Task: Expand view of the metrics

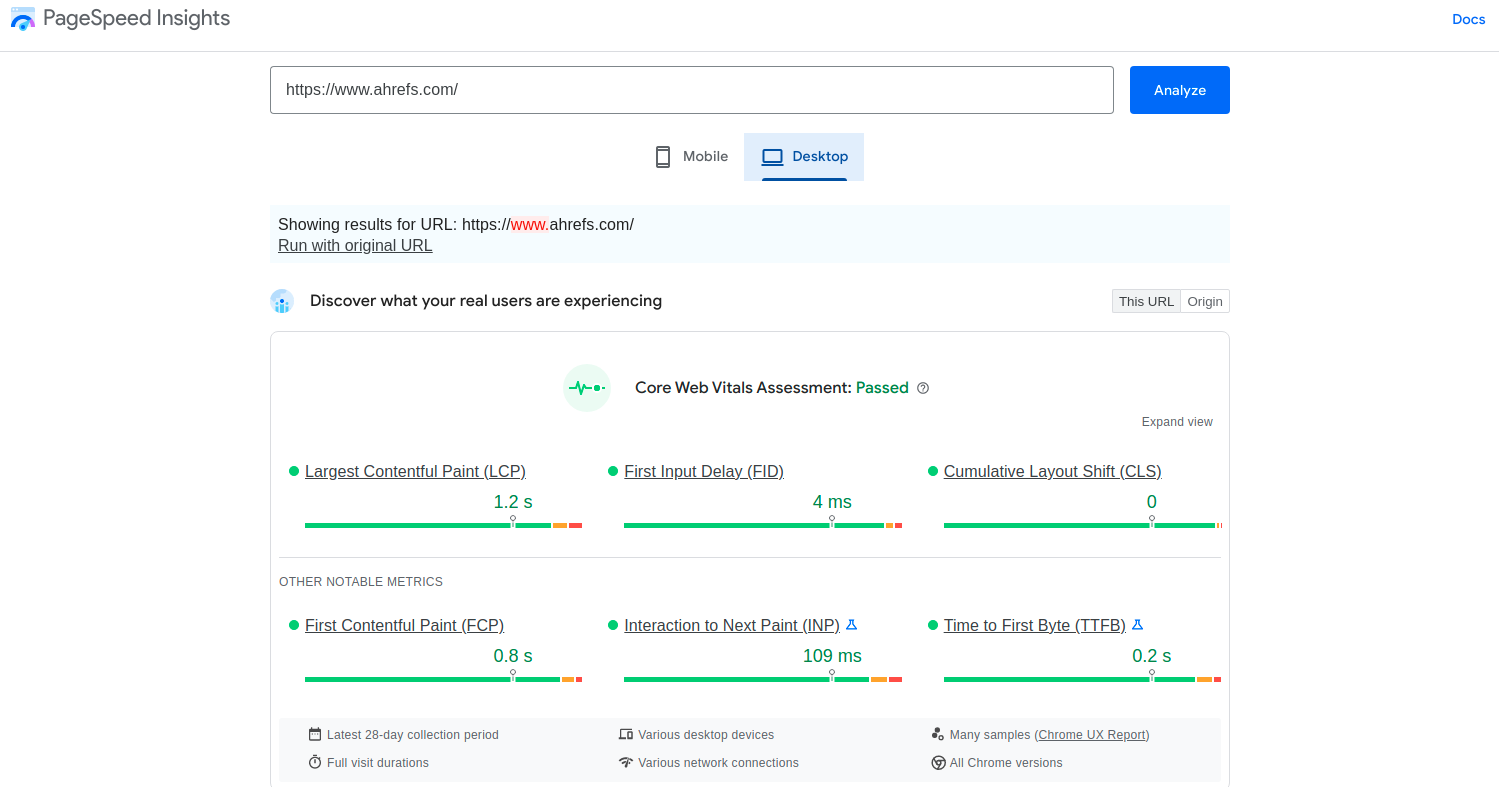Action: (1177, 422)
